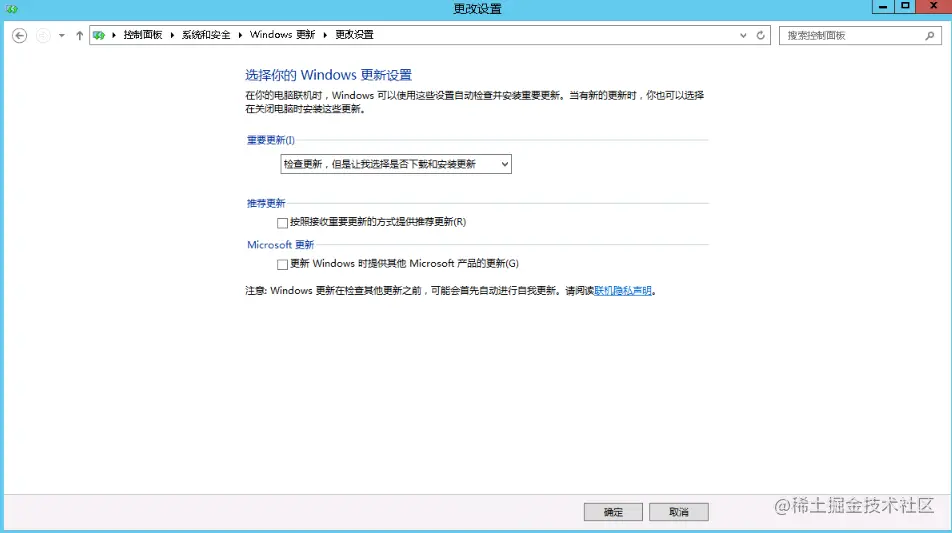Click the search magnifier icon
The height and width of the screenshot is (533, 952).
click(930, 36)
